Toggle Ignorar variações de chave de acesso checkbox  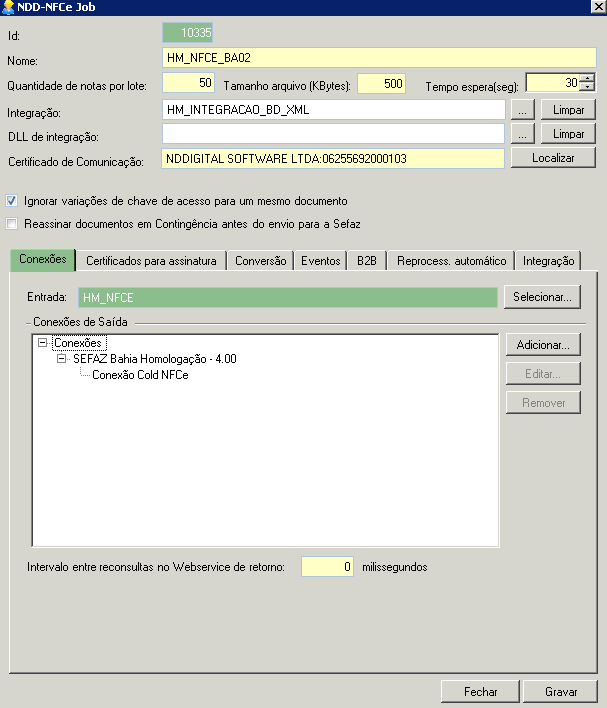click(x=12, y=200)
